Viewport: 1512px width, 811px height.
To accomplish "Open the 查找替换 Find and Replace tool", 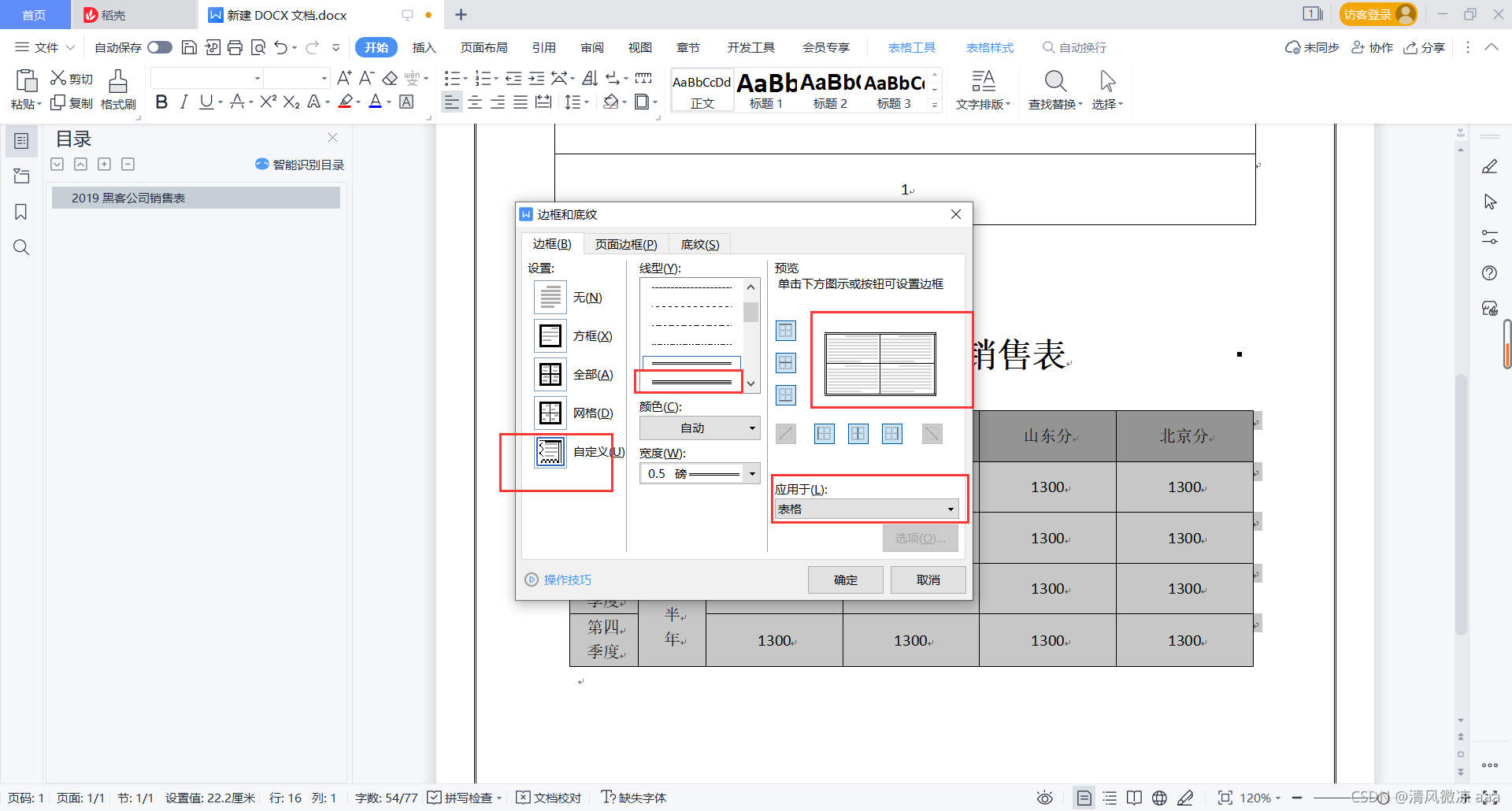I will (x=1054, y=88).
